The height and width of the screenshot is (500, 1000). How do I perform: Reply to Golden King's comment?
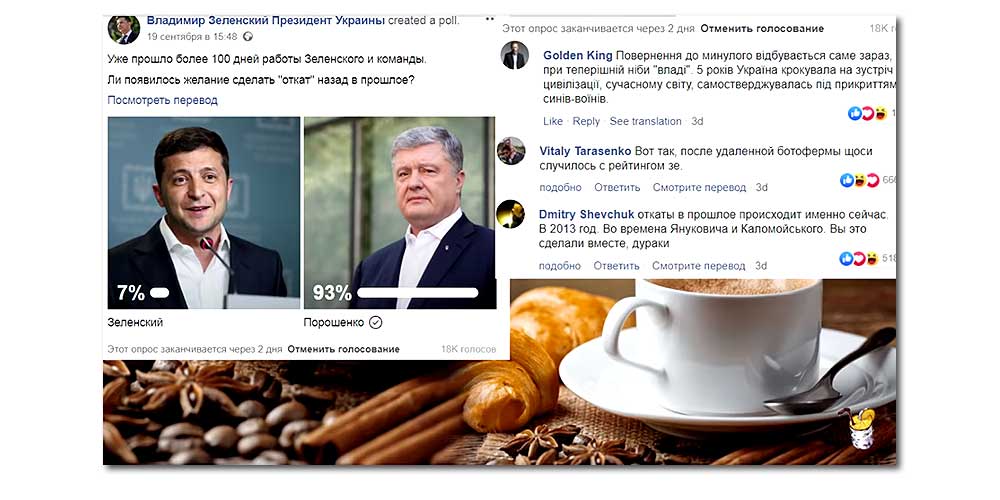tap(586, 121)
